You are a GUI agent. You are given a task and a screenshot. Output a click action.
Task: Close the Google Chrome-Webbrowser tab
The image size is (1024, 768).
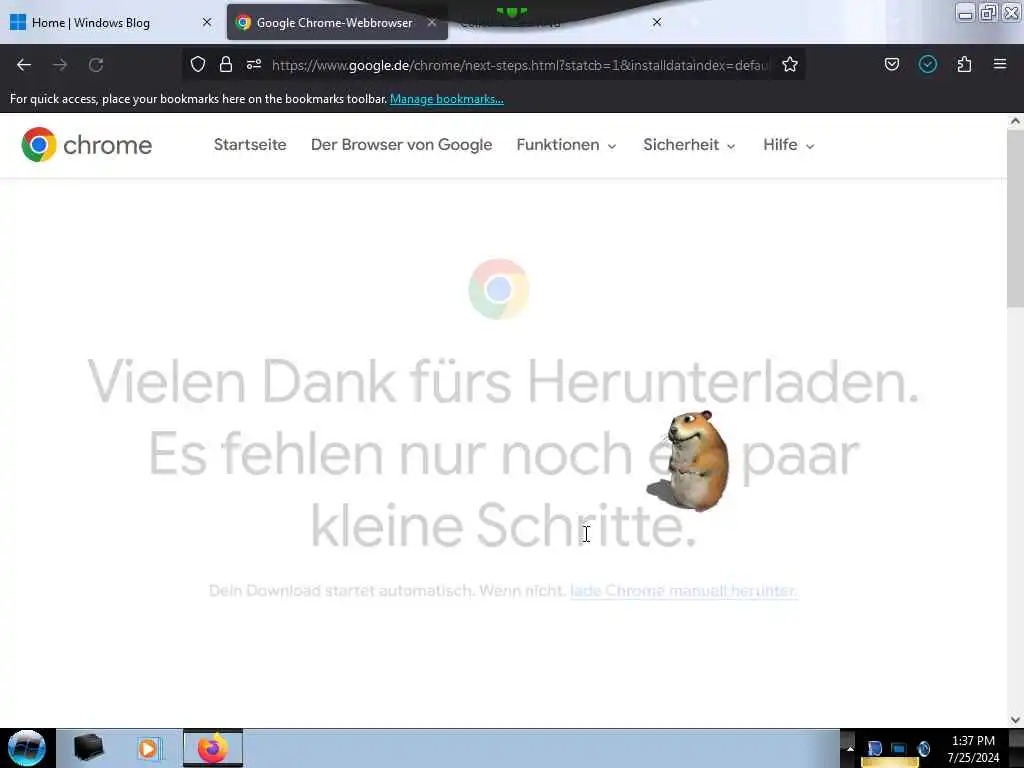(x=432, y=22)
